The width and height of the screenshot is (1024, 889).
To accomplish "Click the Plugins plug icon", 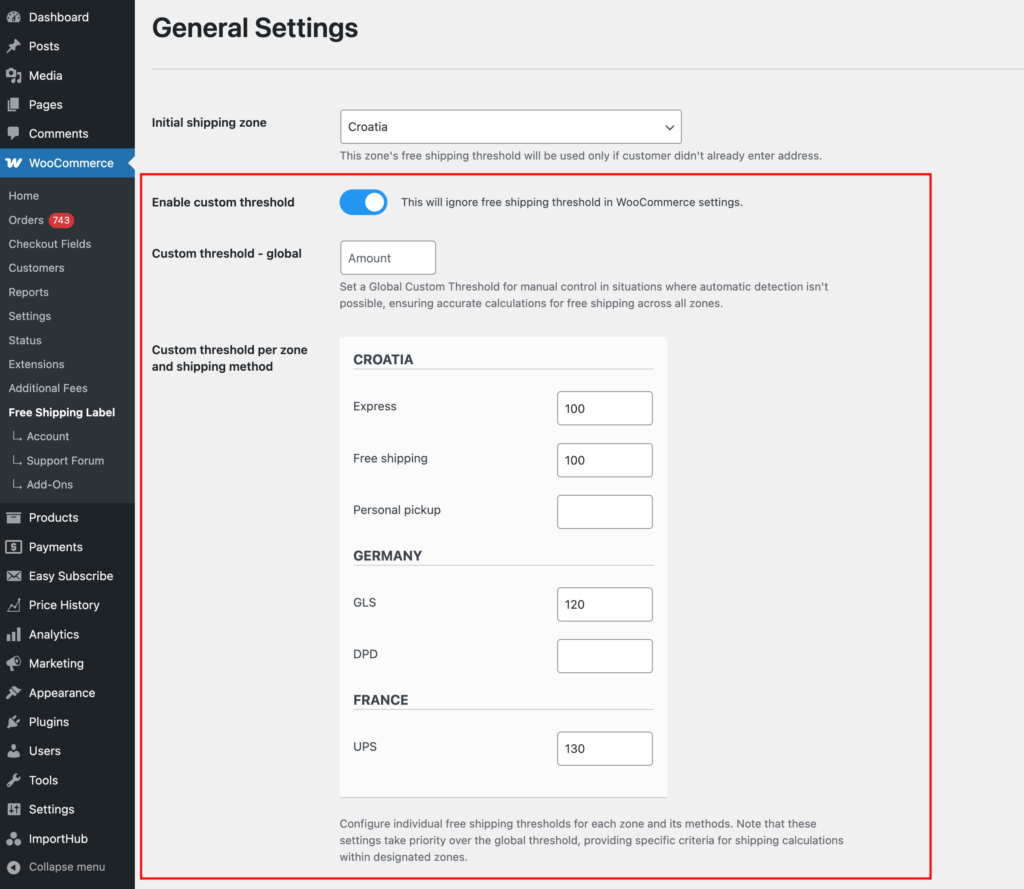I will (14, 722).
